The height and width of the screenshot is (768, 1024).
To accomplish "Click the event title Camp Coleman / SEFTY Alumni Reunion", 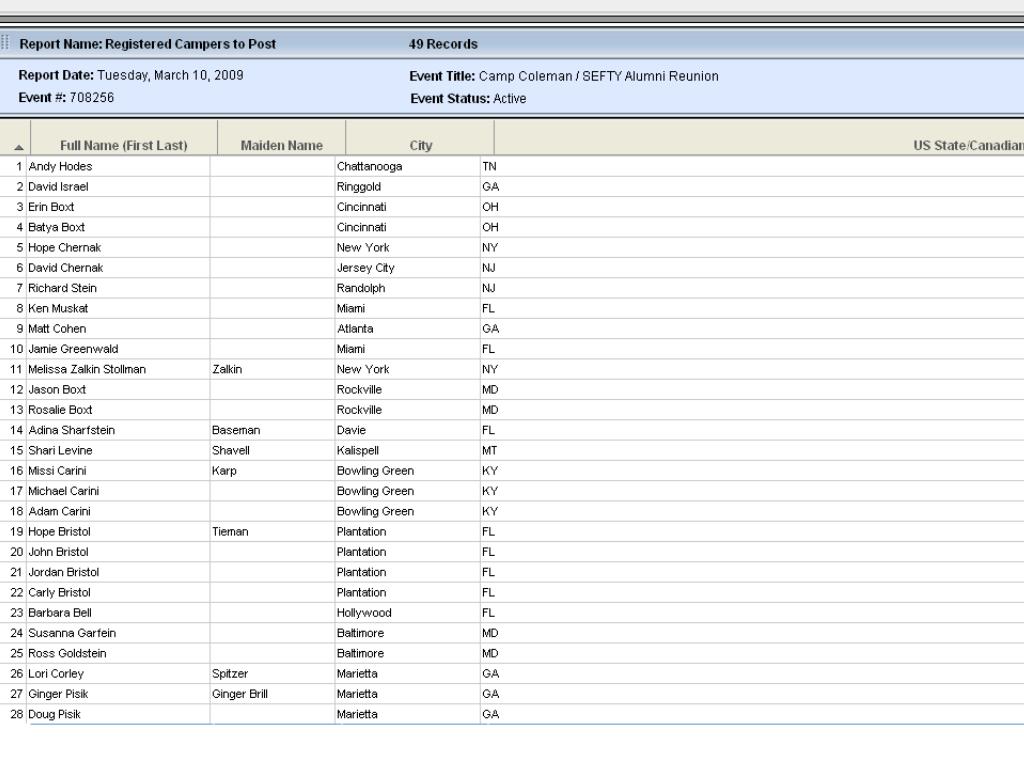I will (x=599, y=76).
